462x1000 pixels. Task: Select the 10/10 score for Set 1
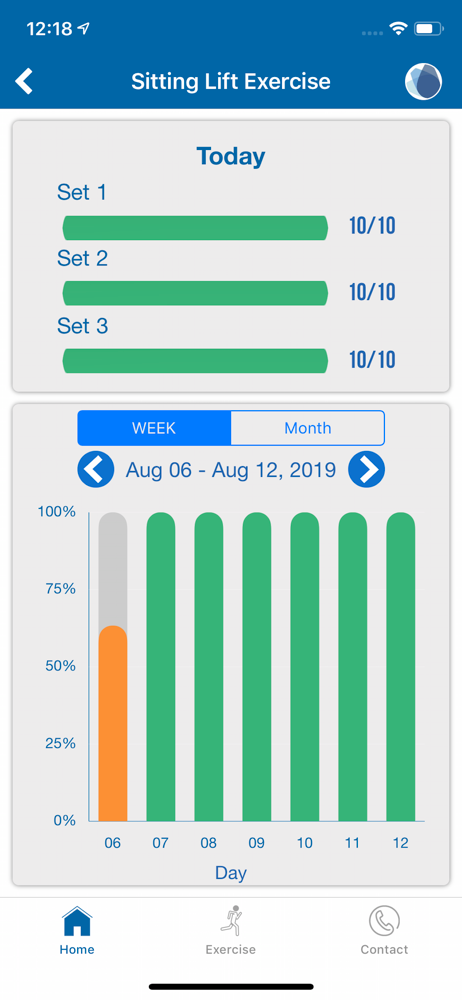click(372, 226)
